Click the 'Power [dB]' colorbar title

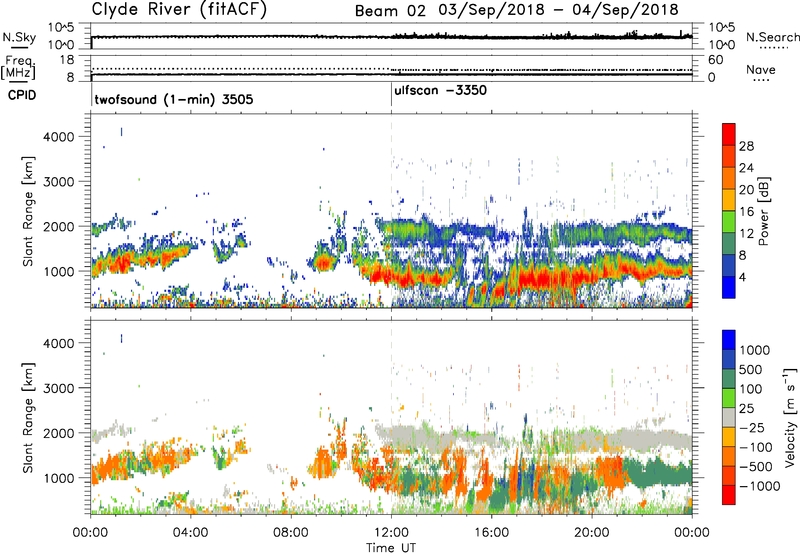[764, 211]
